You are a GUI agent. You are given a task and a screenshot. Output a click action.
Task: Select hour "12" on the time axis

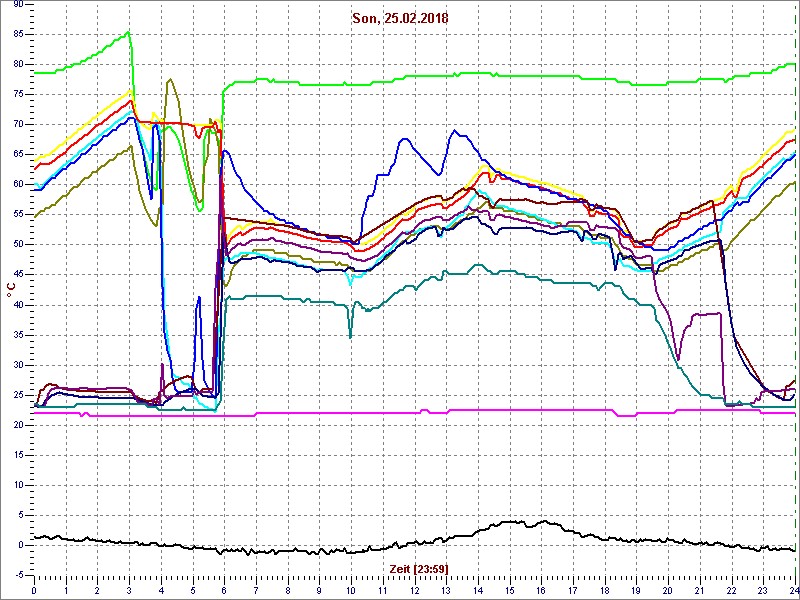[x=414, y=592]
